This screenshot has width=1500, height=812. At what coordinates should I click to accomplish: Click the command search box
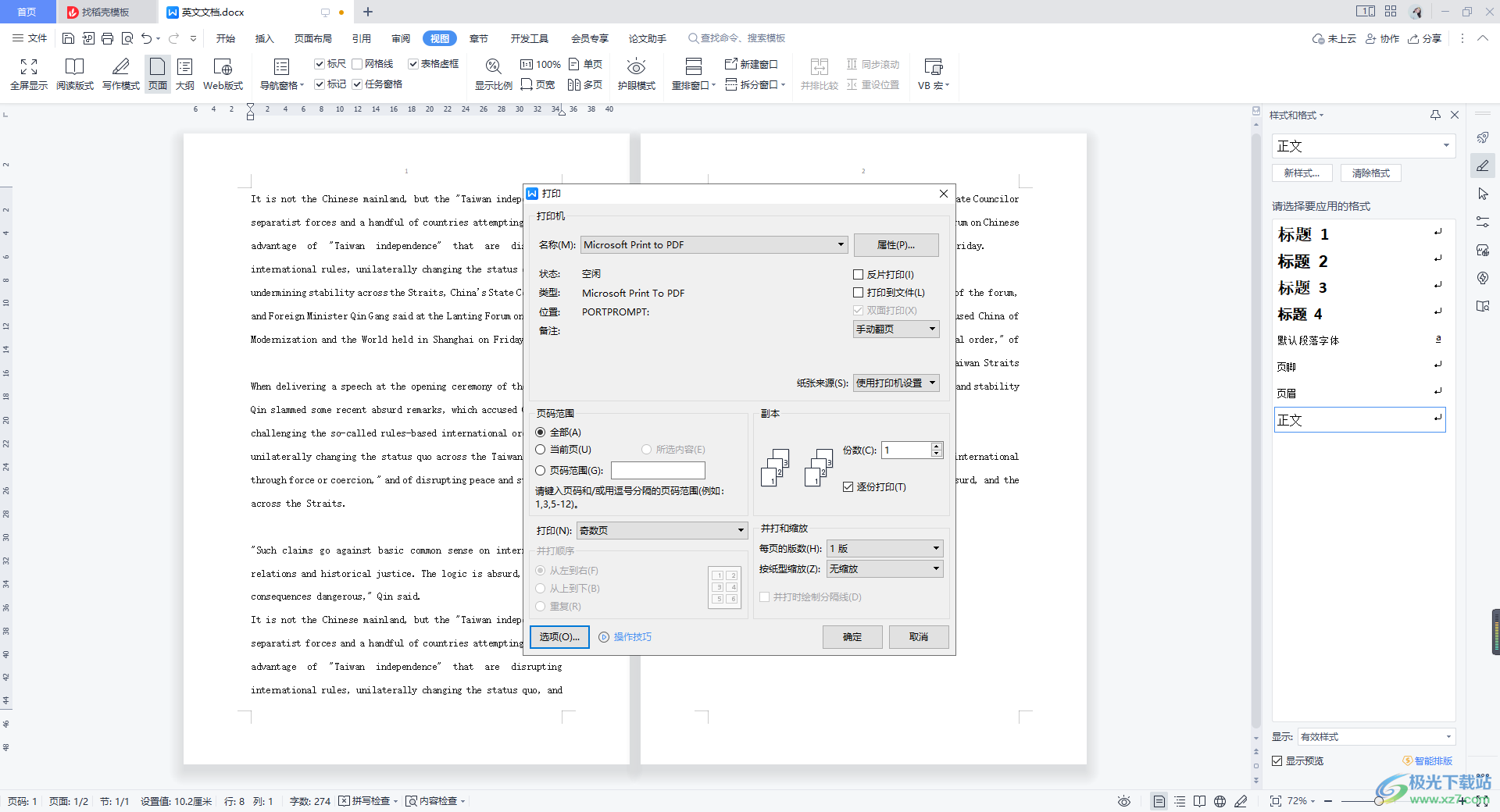click(x=737, y=38)
